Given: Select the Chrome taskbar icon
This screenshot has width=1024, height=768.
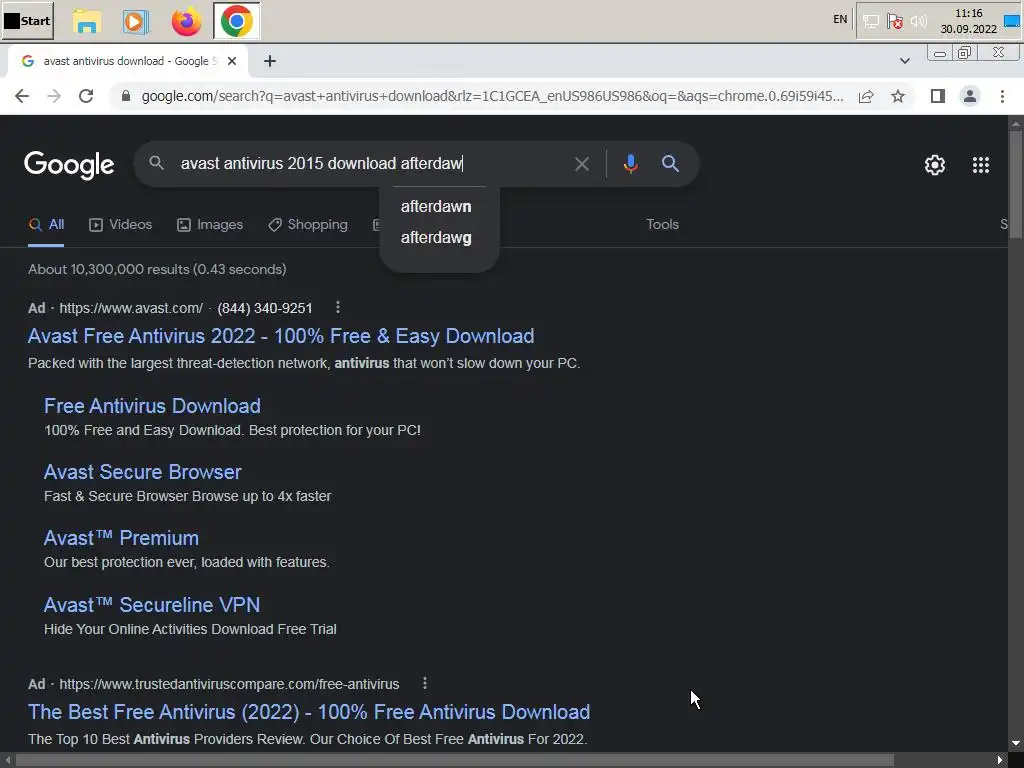Looking at the screenshot, I should [236, 22].
